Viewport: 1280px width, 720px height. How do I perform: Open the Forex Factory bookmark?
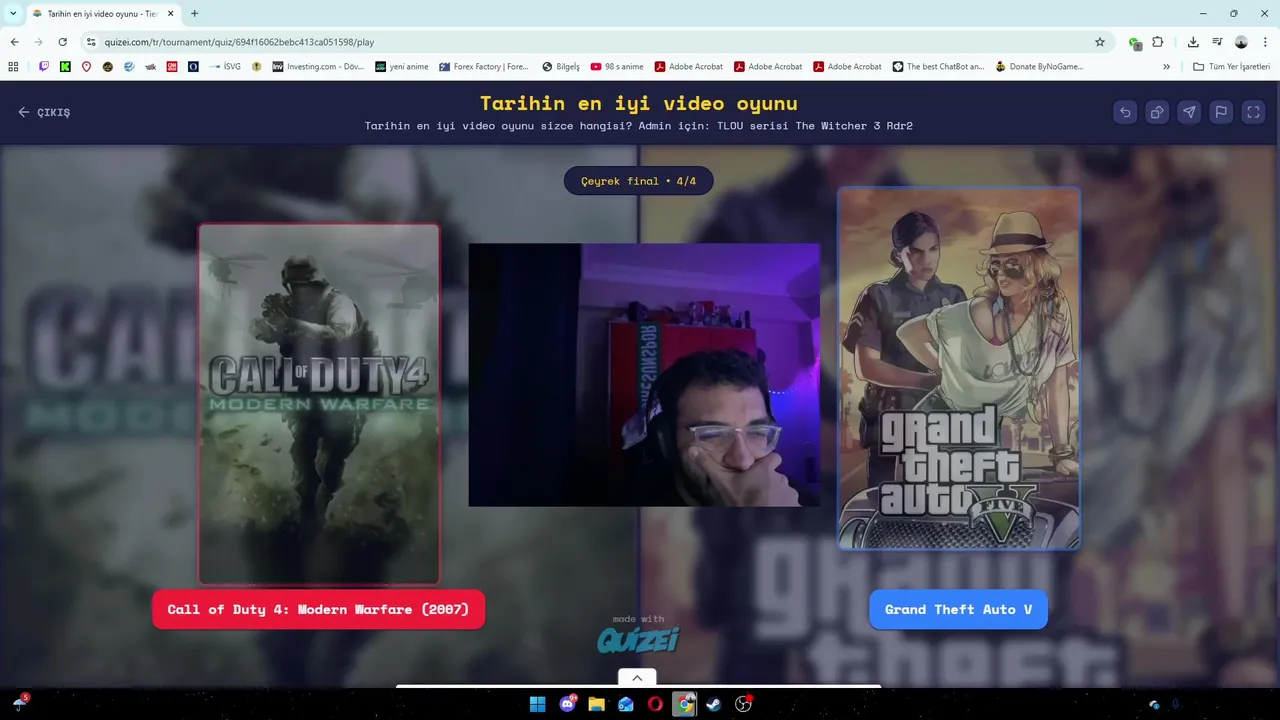484,67
